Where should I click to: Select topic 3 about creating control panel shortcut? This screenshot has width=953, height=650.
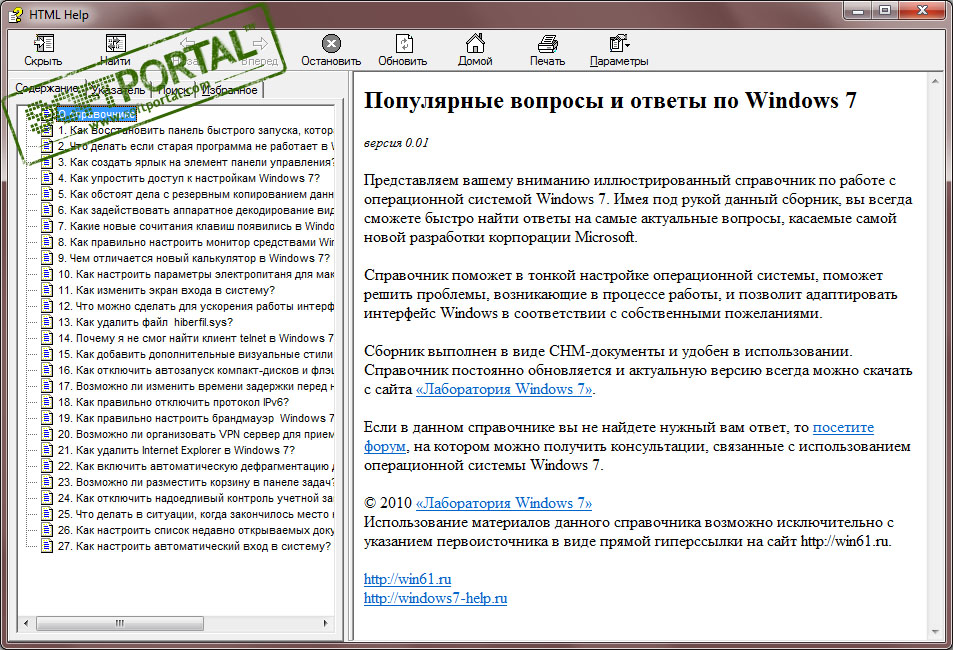coord(196,162)
